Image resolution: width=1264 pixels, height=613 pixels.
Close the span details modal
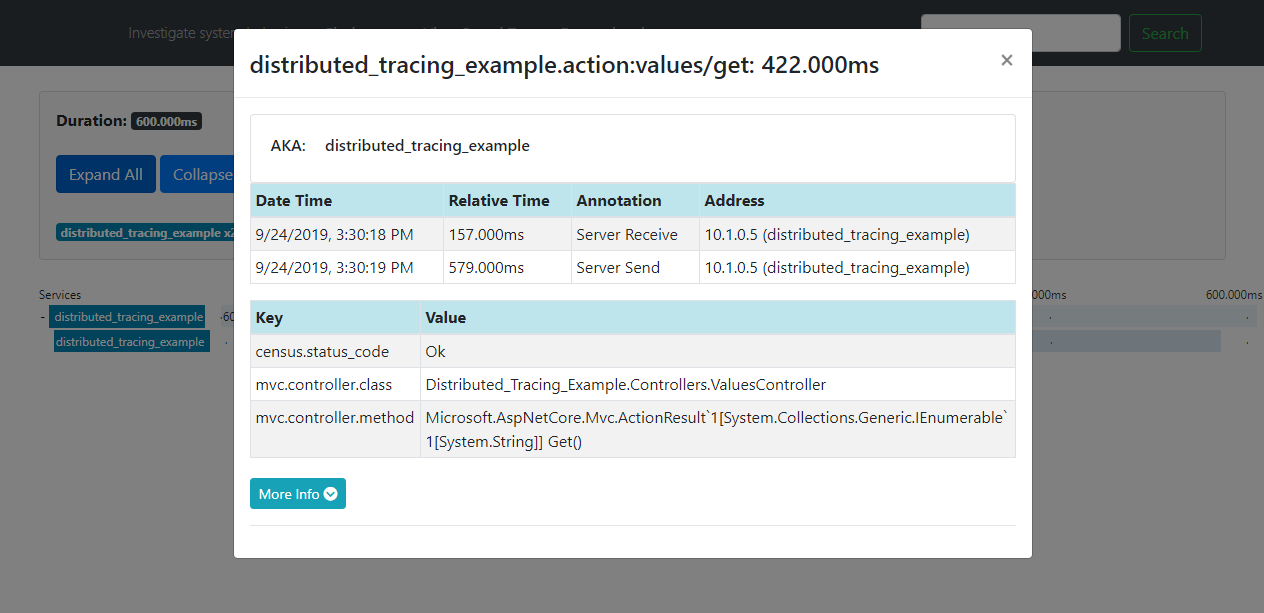pyautogui.click(x=1006, y=60)
